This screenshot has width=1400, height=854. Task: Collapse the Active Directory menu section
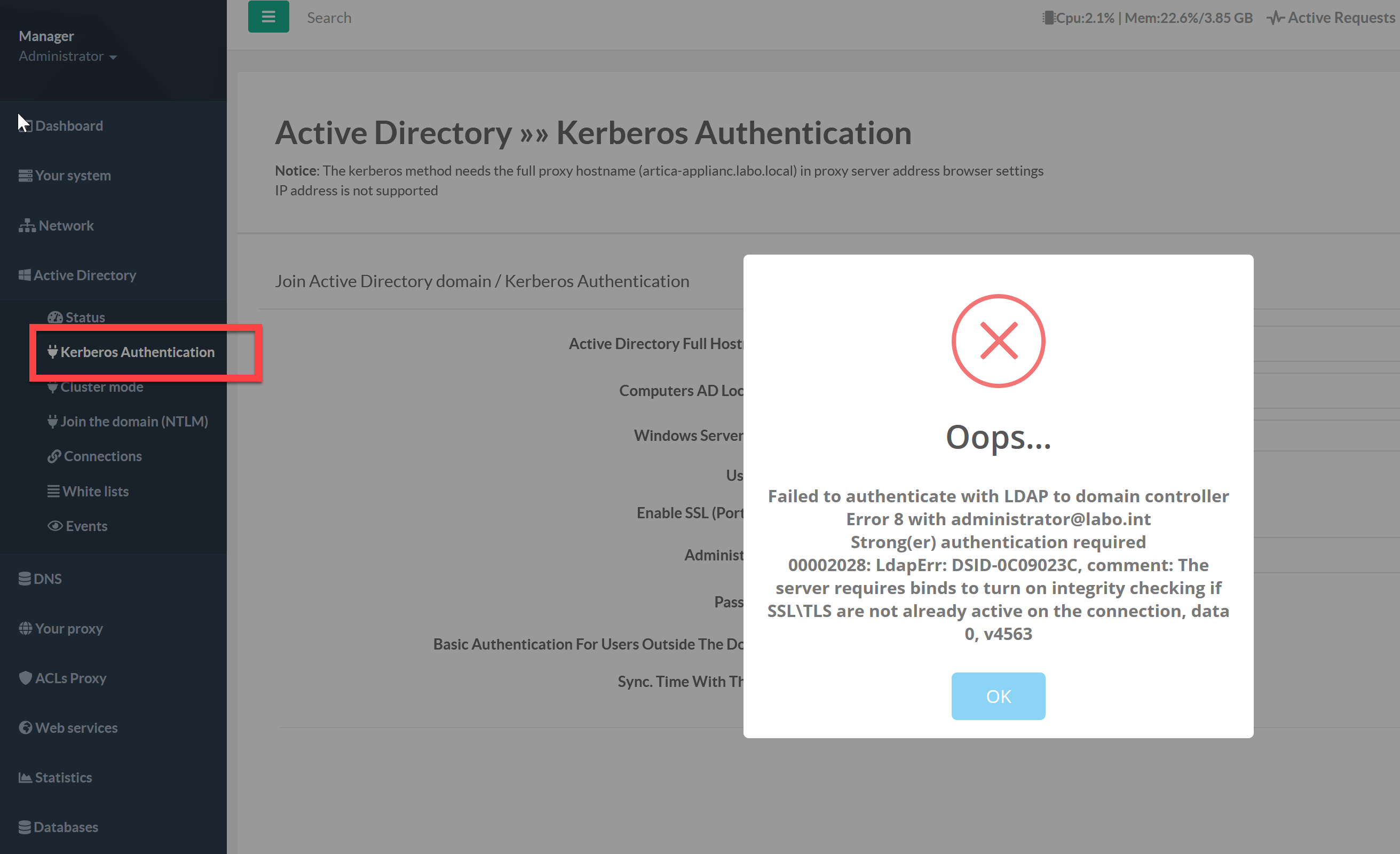pos(85,275)
